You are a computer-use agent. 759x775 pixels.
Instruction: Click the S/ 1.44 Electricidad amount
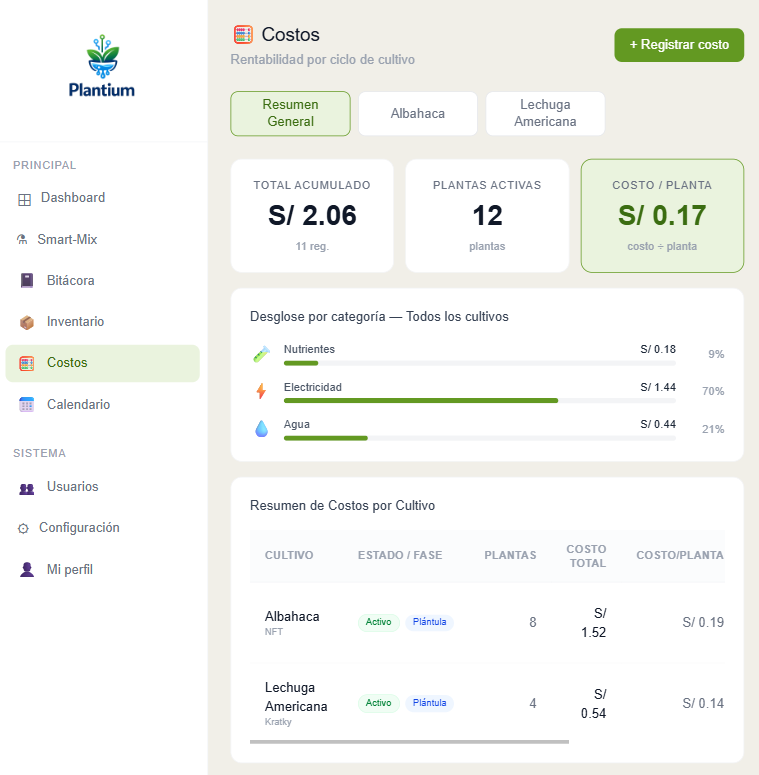(x=658, y=388)
